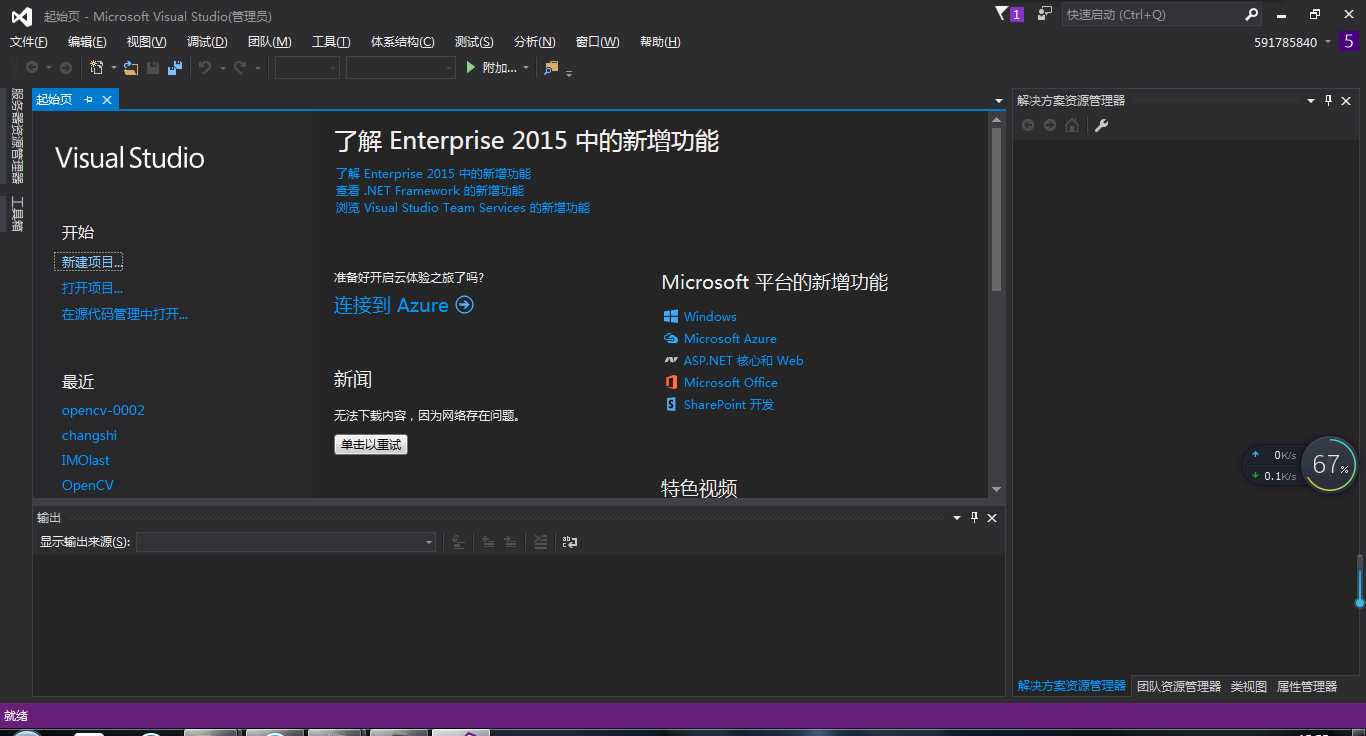1366x736 pixels.
Task: Expand the 附加 button dropdown arrow
Action: (526, 68)
